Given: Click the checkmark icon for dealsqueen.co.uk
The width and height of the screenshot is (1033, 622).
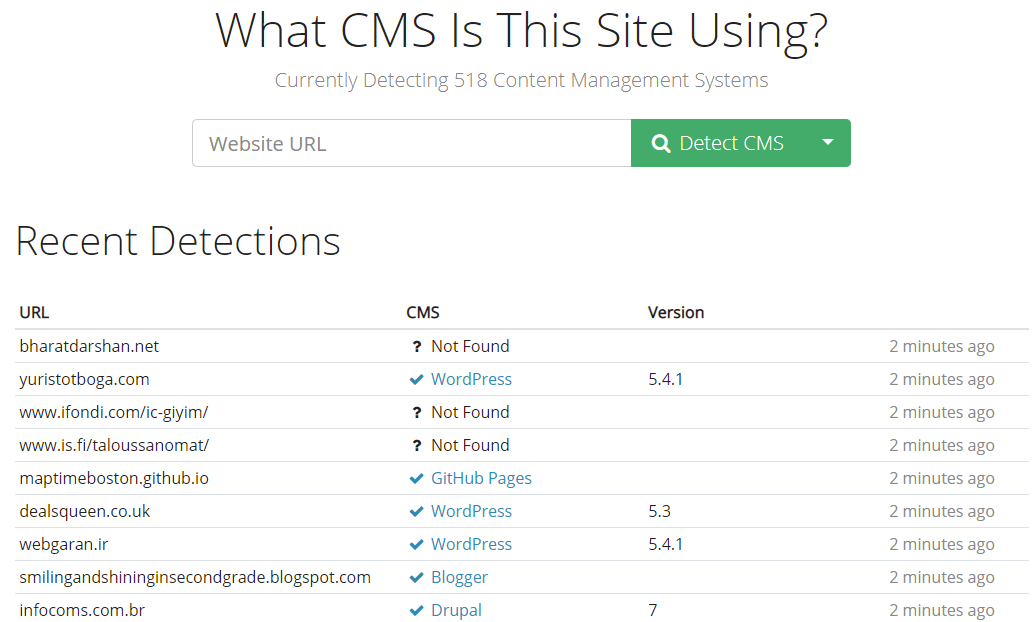Looking at the screenshot, I should pyautogui.click(x=416, y=511).
